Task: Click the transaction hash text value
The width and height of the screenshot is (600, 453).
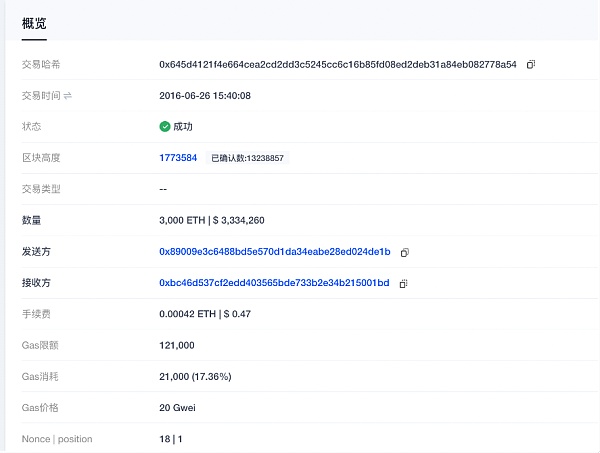Action: 338,64
